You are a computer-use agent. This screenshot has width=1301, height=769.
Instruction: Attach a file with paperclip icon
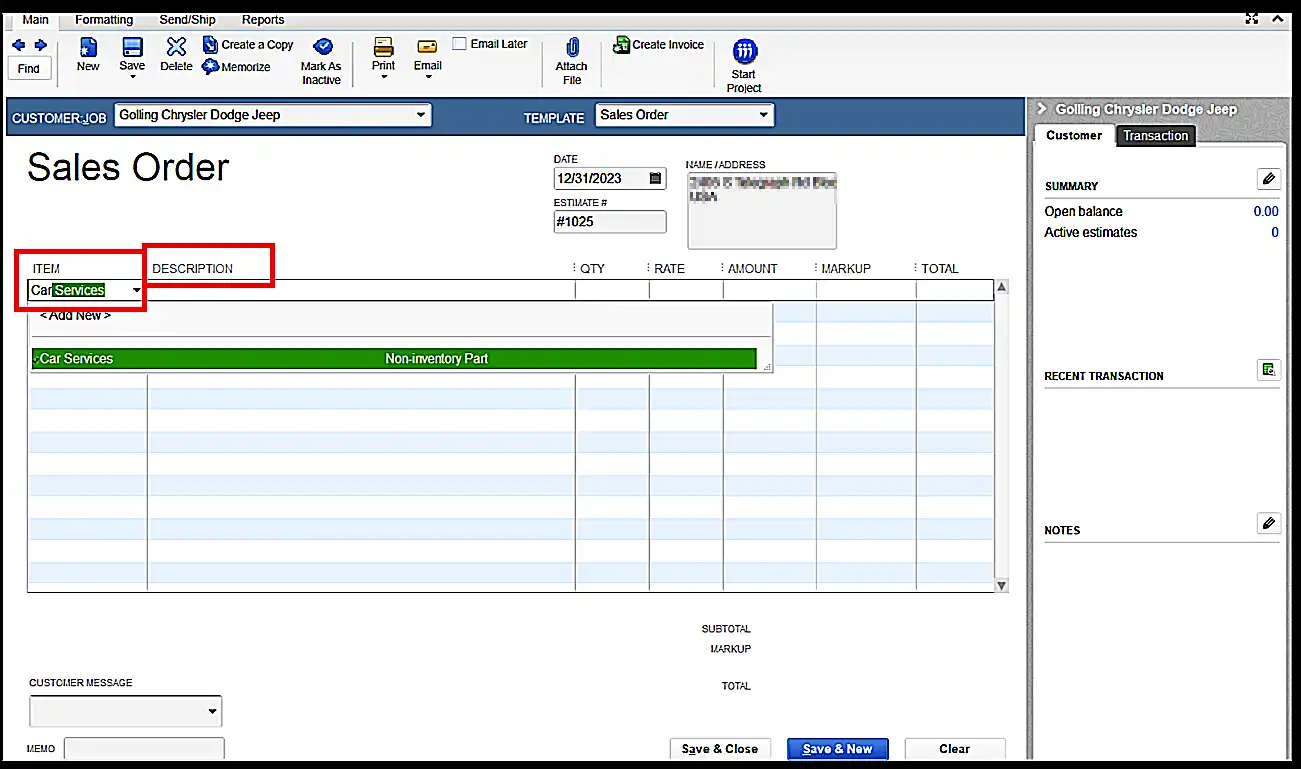click(572, 61)
